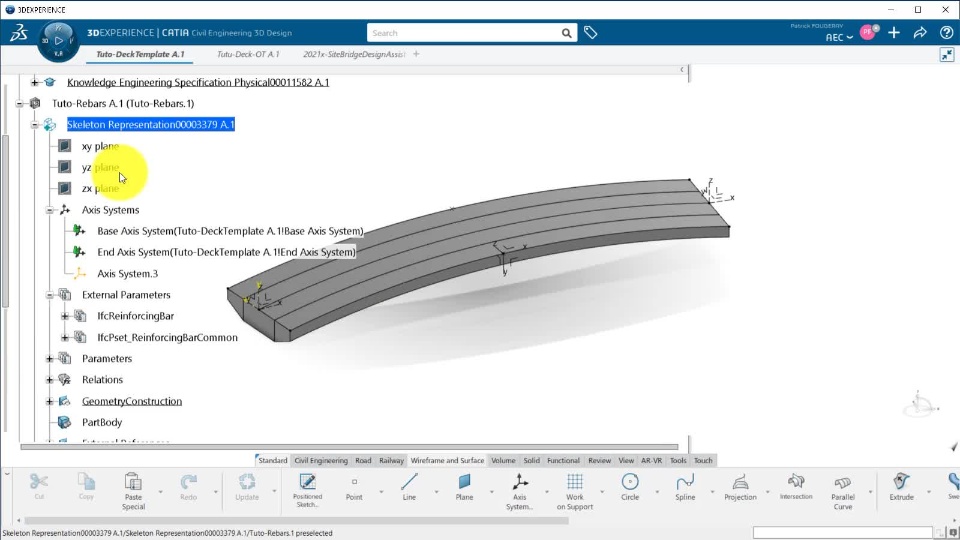Open the Road toolbar tab

[363, 460]
